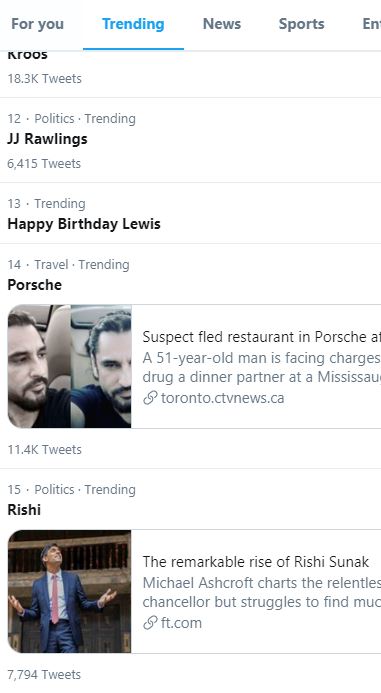Click the link icon beside toronto.ctvnews.ca
The image size is (381, 693).
150,398
